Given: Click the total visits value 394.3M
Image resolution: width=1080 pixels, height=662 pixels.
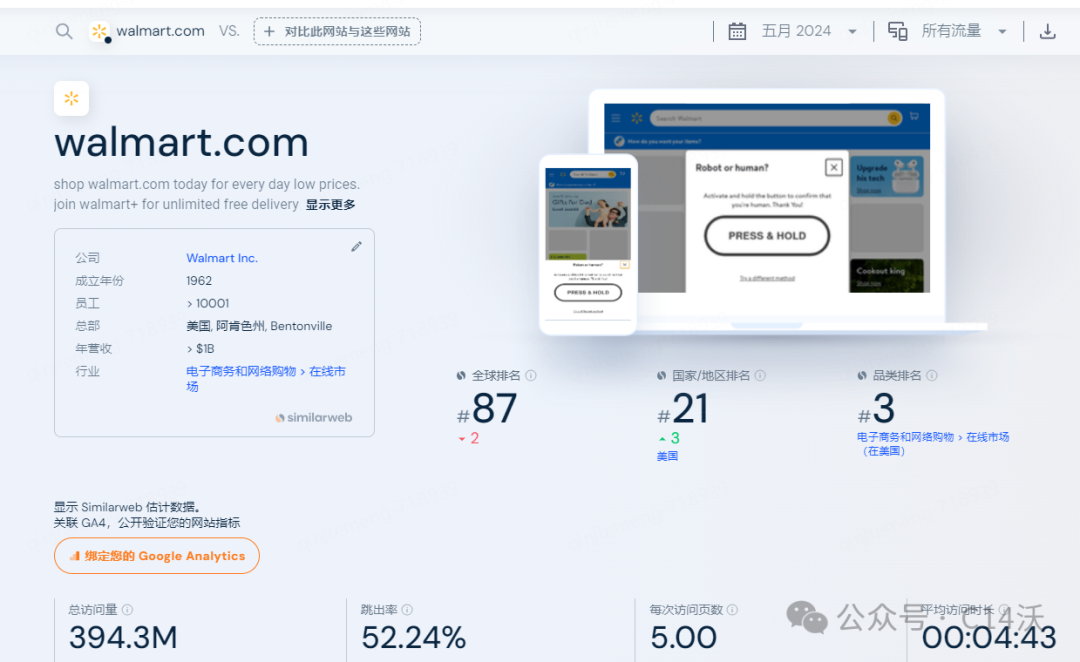Looking at the screenshot, I should pyautogui.click(x=123, y=638).
